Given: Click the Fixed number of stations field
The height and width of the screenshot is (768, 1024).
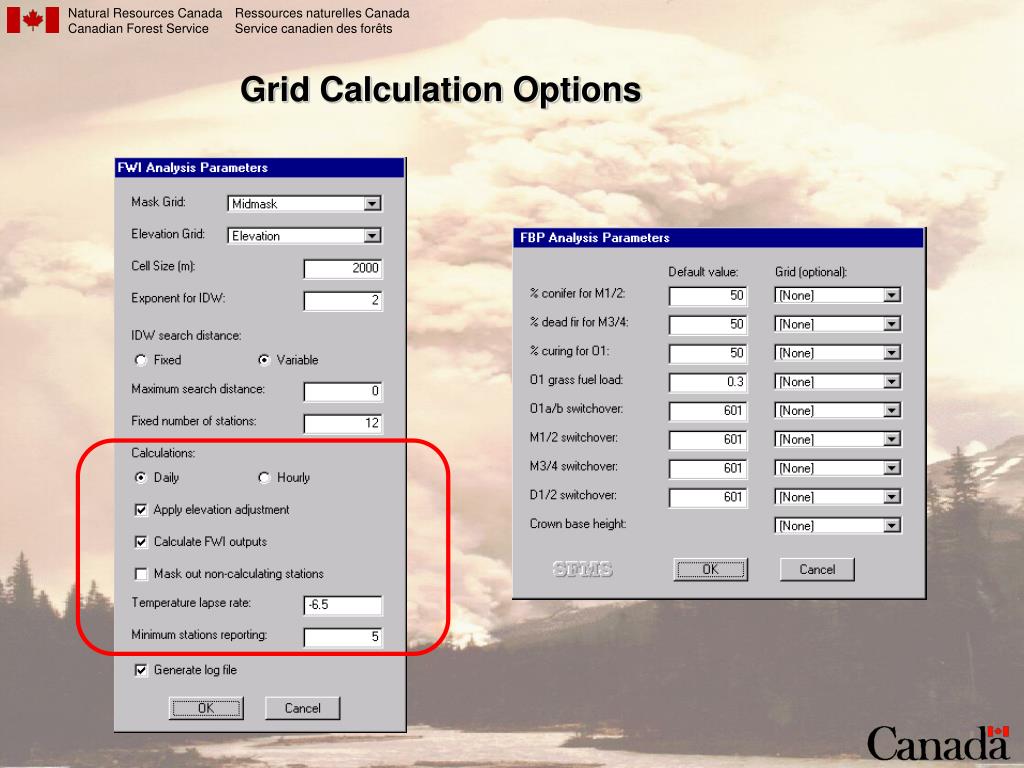Looking at the screenshot, I should click(x=343, y=423).
